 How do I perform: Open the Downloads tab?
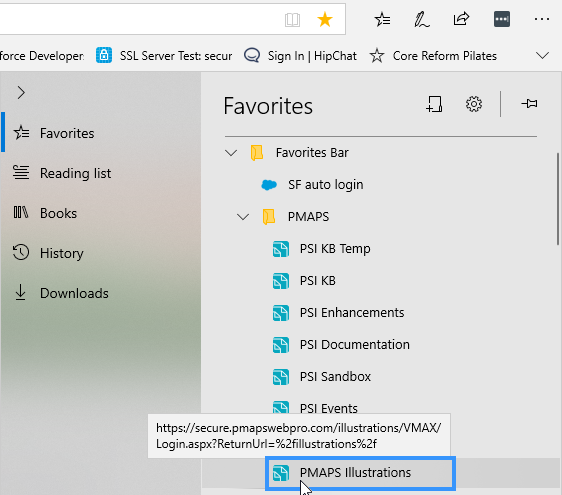coord(61,293)
